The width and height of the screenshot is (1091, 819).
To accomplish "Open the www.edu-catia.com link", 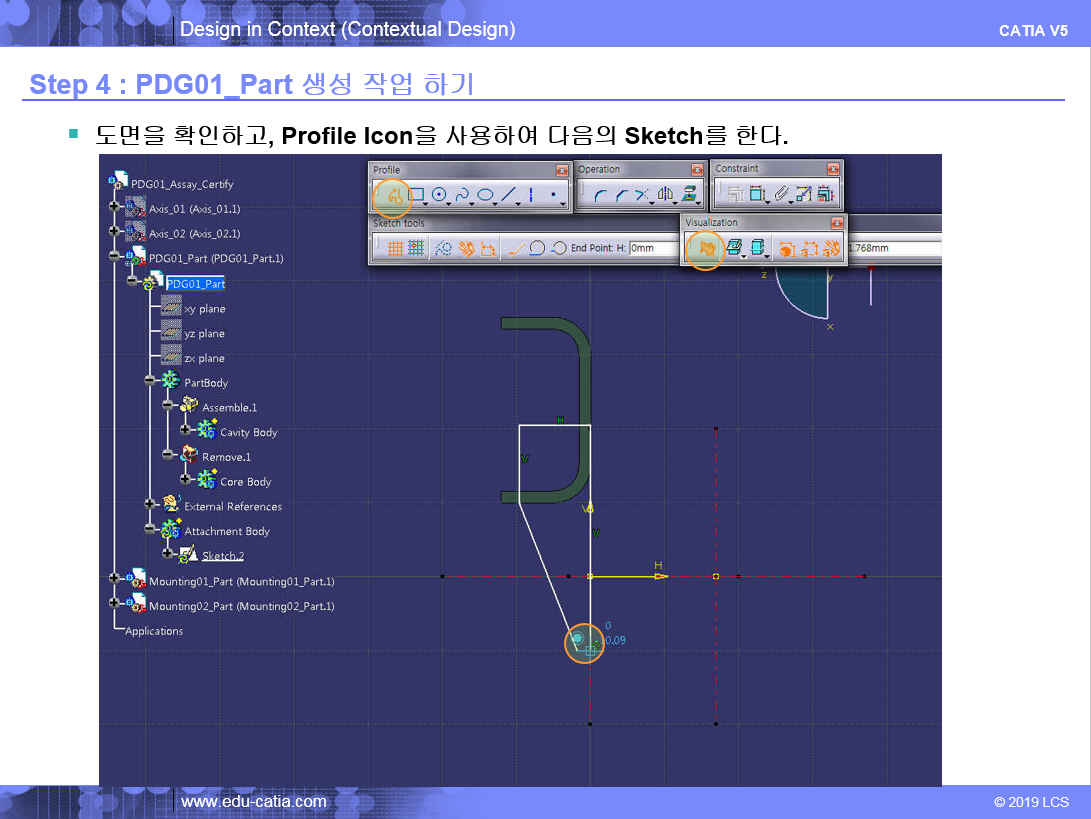I will 253,802.
